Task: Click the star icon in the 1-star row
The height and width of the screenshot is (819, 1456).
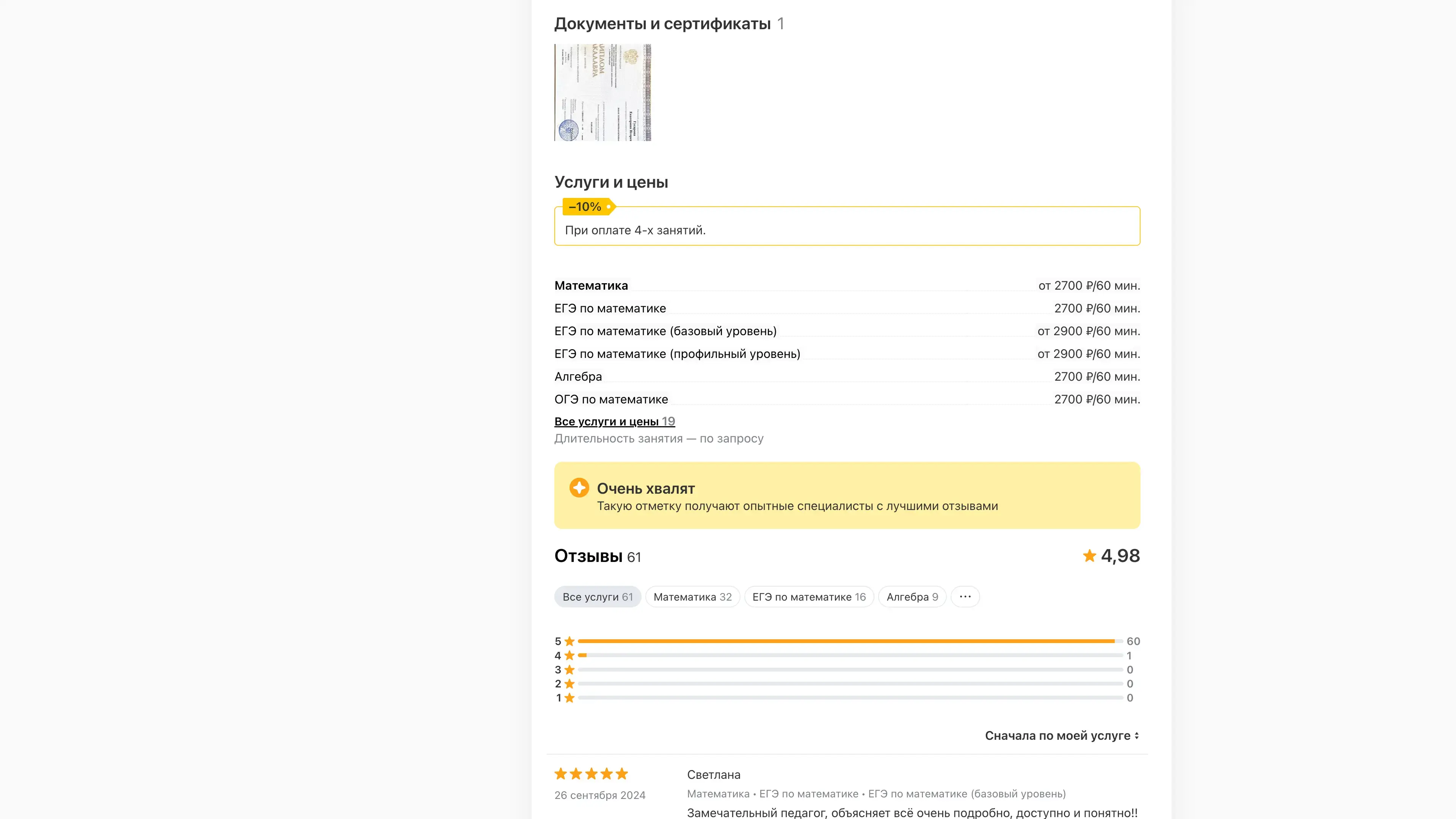Action: pyautogui.click(x=569, y=698)
